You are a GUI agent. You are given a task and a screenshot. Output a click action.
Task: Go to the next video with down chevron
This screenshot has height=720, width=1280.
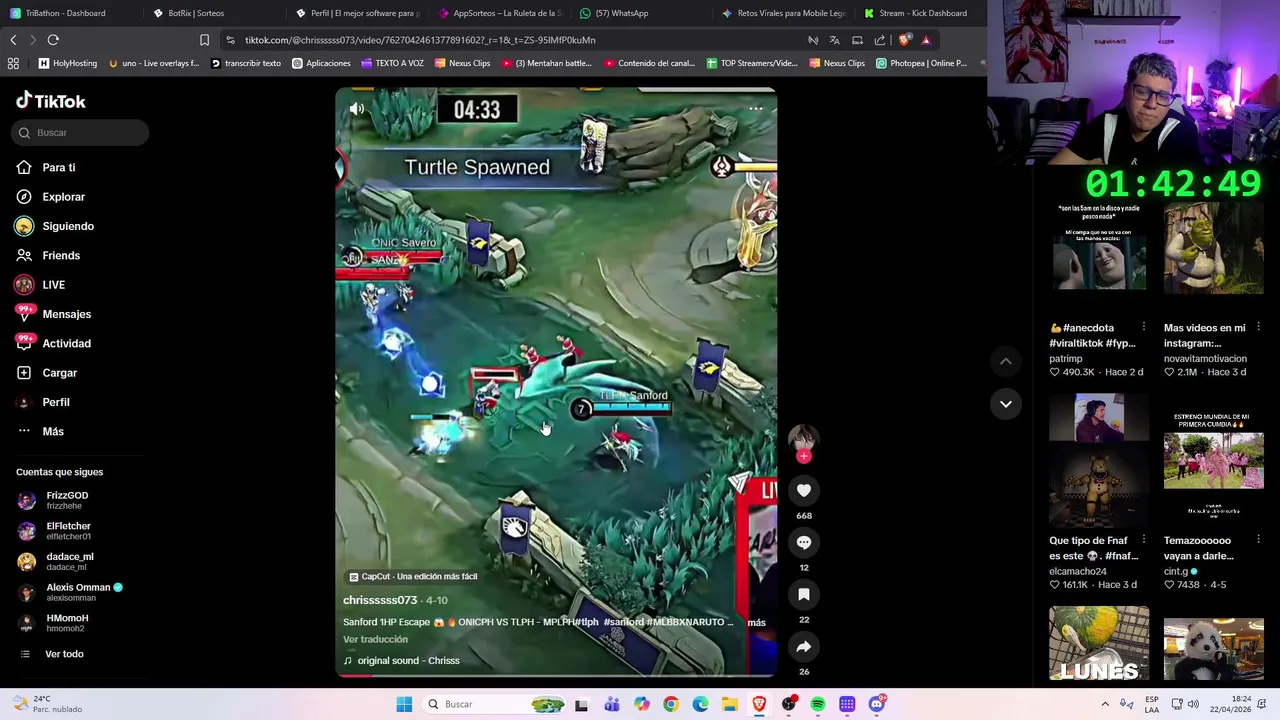tap(1006, 404)
